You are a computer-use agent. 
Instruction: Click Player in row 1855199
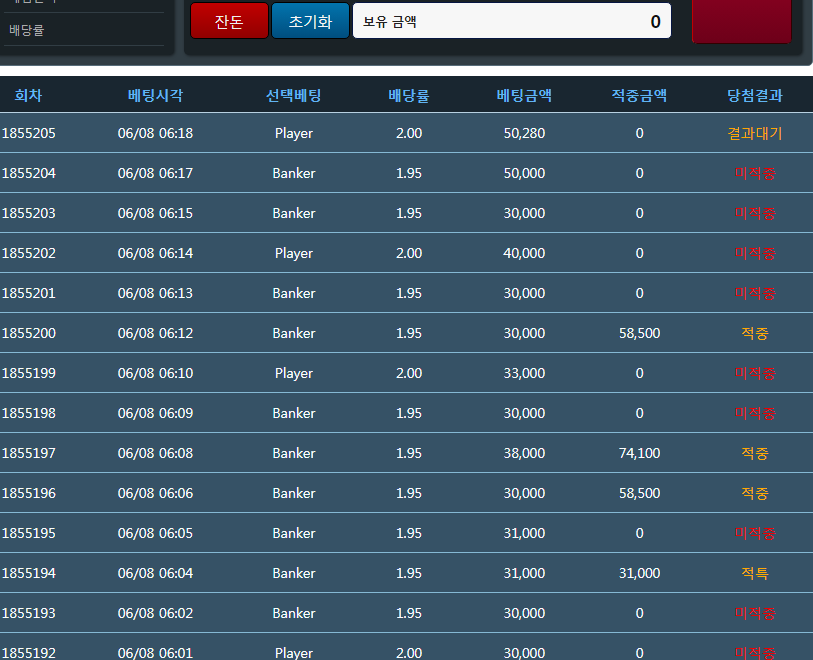pyautogui.click(x=293, y=373)
